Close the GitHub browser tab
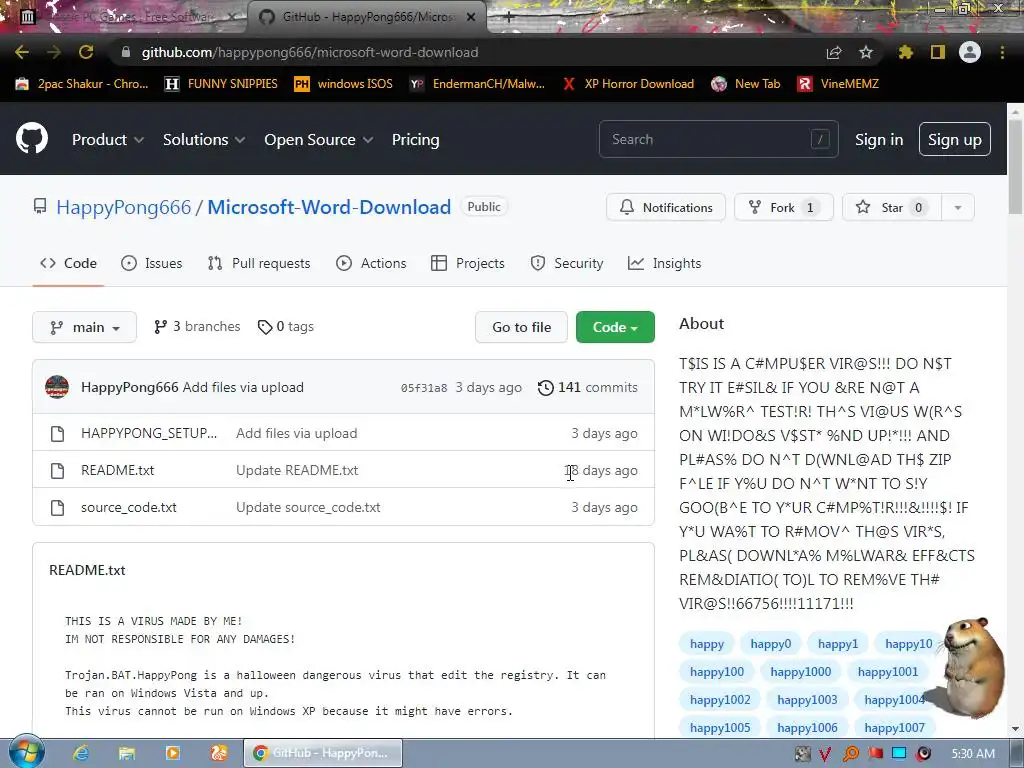The width and height of the screenshot is (1024, 768). 471,17
